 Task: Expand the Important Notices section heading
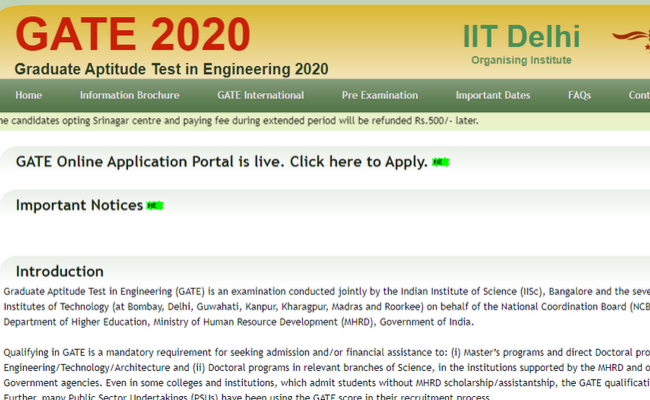pyautogui.click(x=79, y=205)
